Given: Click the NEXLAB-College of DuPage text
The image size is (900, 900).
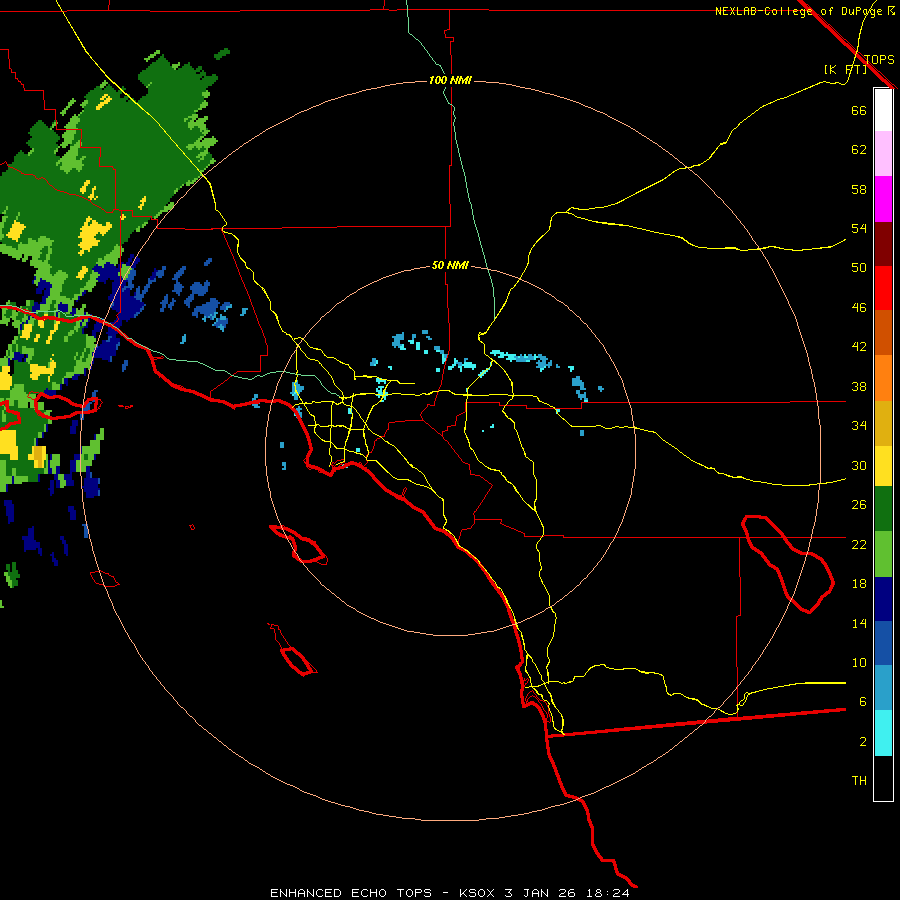Looking at the screenshot, I should pos(800,11).
